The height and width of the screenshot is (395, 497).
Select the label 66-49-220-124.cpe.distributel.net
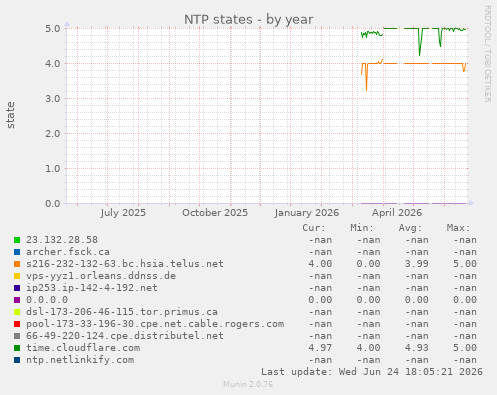coord(125,336)
